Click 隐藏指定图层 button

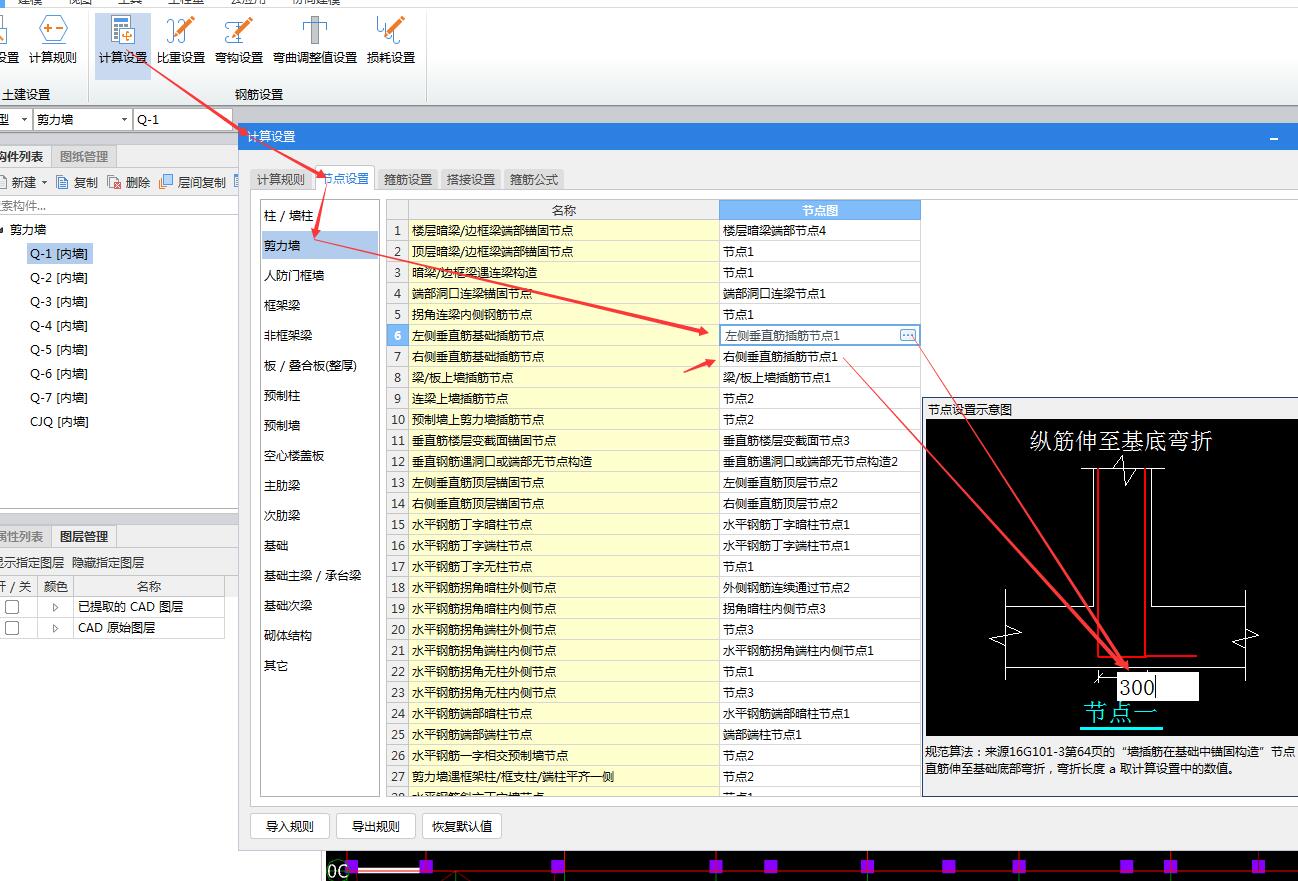click(108, 563)
